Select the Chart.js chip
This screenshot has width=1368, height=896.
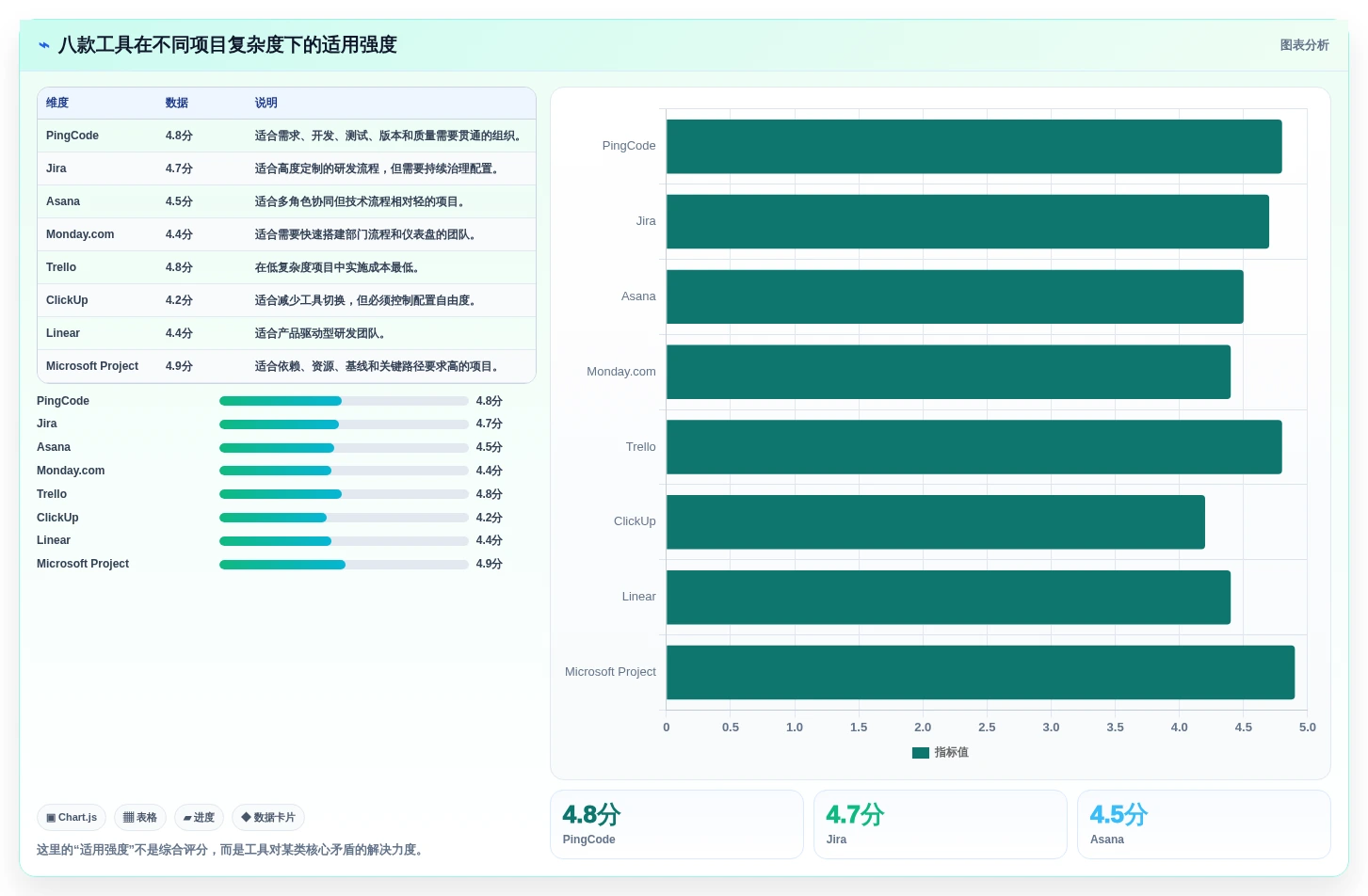tap(72, 818)
